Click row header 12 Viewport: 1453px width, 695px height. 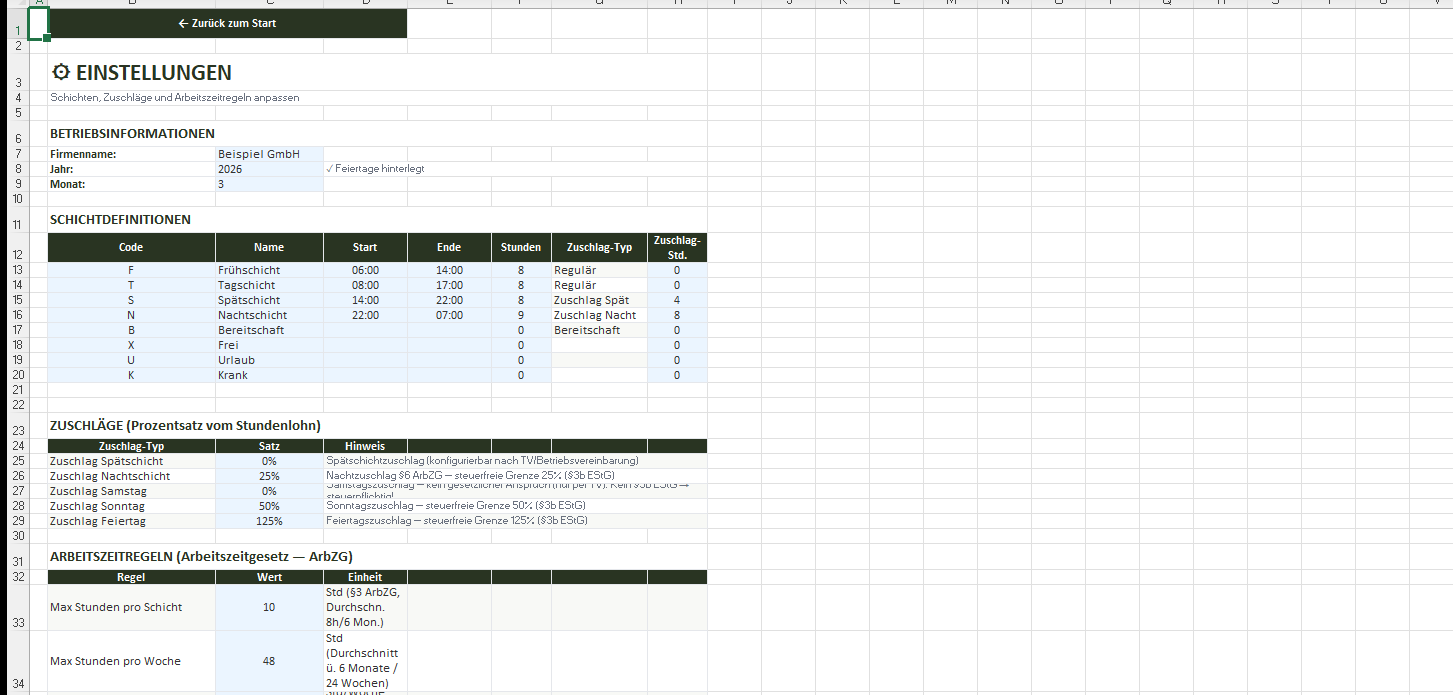(19, 254)
